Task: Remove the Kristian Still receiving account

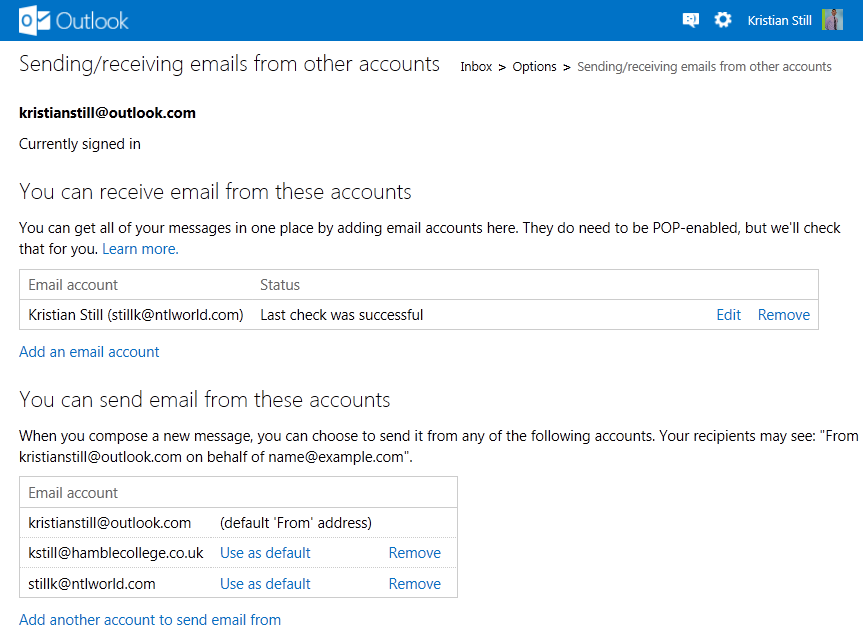Action: (784, 315)
